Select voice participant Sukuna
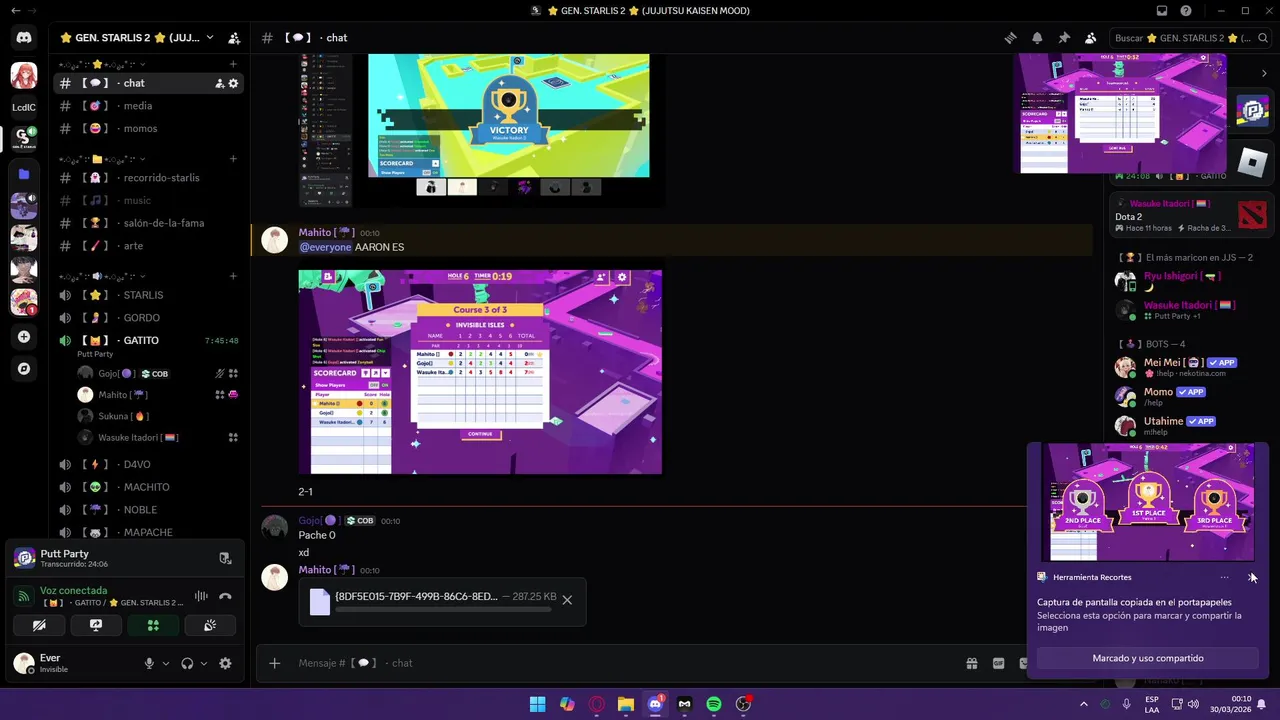The width and height of the screenshot is (1280, 720). click(x=159, y=416)
